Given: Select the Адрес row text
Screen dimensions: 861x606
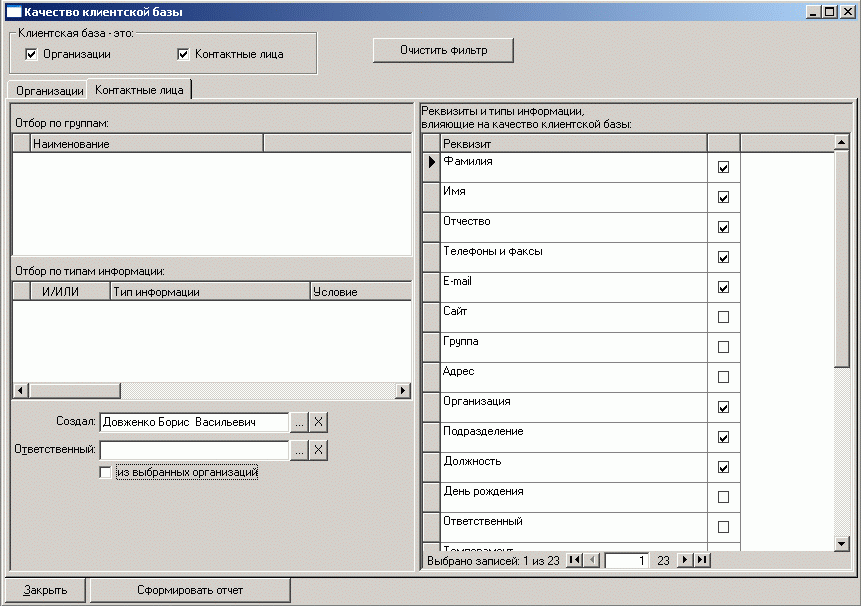Looking at the screenshot, I should click(x=459, y=371).
